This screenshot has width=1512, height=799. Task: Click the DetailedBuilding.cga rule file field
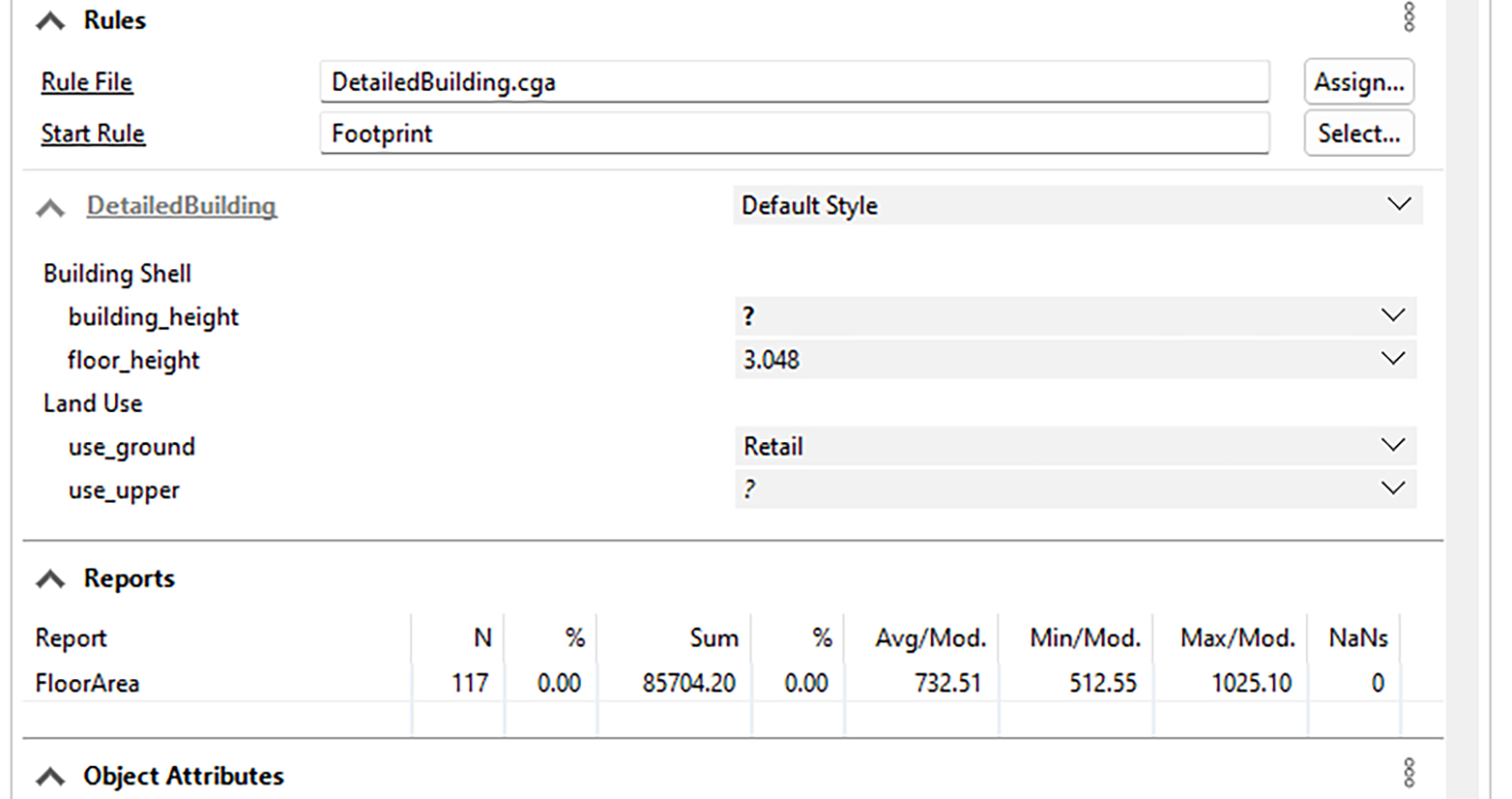click(x=794, y=82)
